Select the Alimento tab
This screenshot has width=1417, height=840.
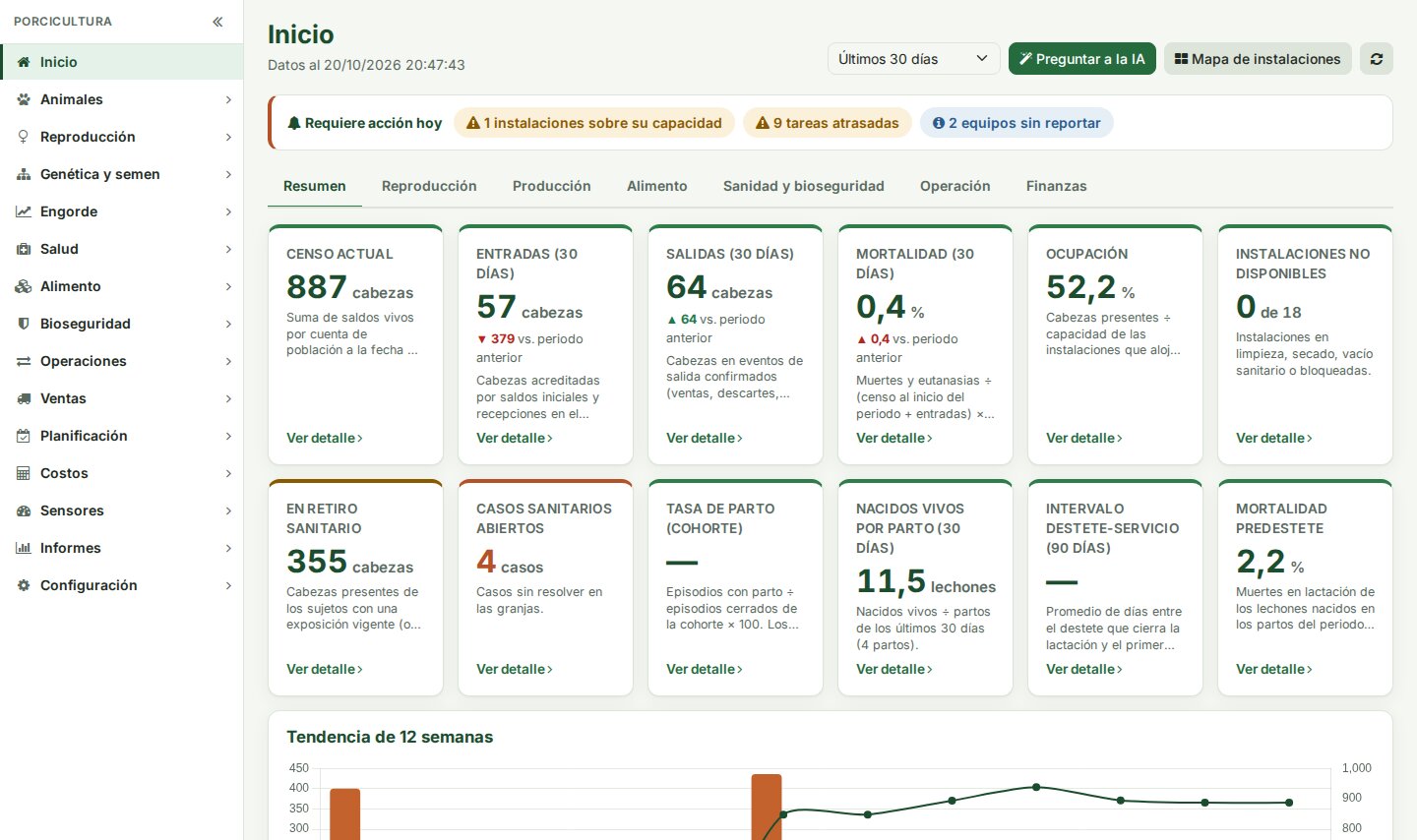(x=656, y=186)
